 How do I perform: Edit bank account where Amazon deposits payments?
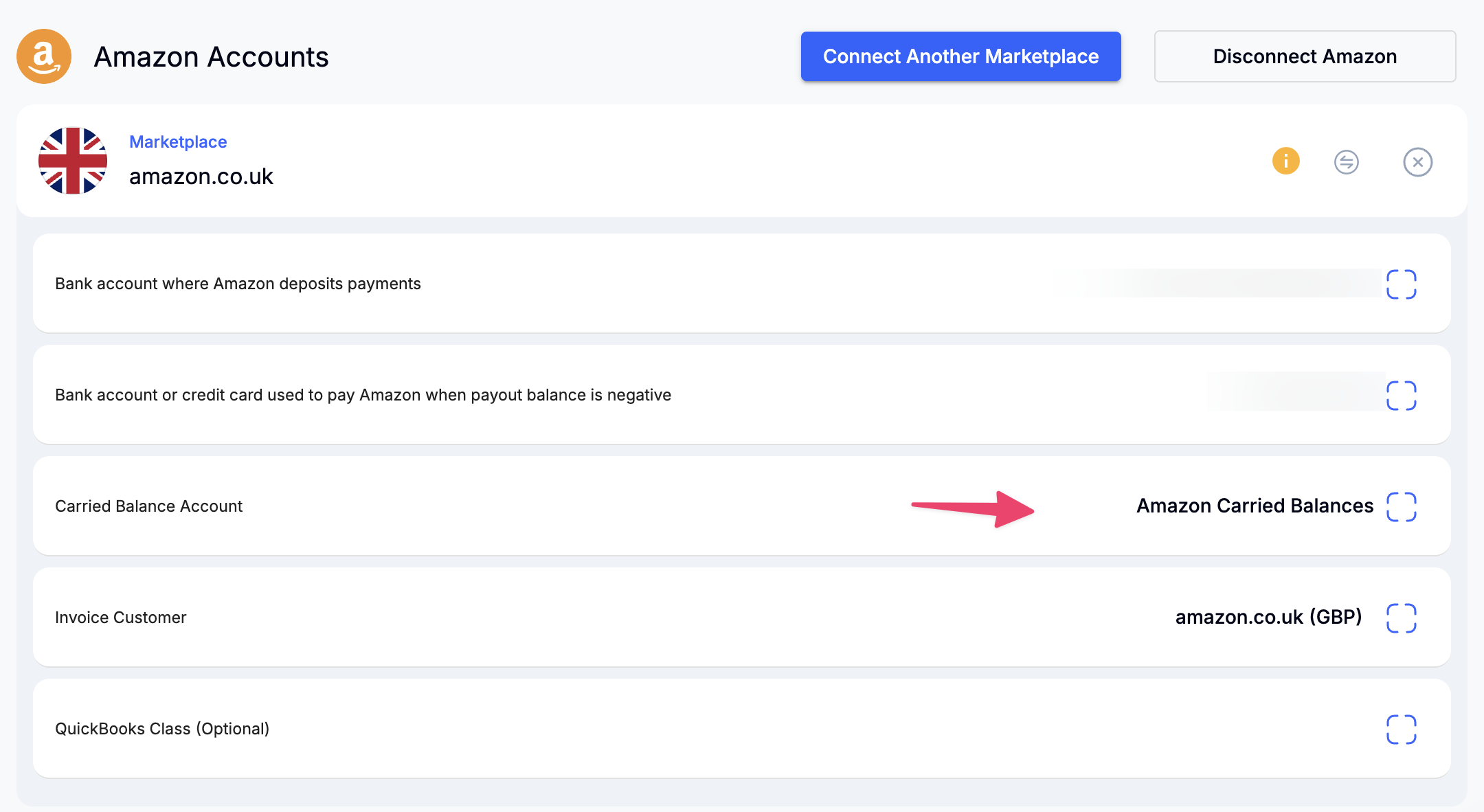[x=1402, y=284]
